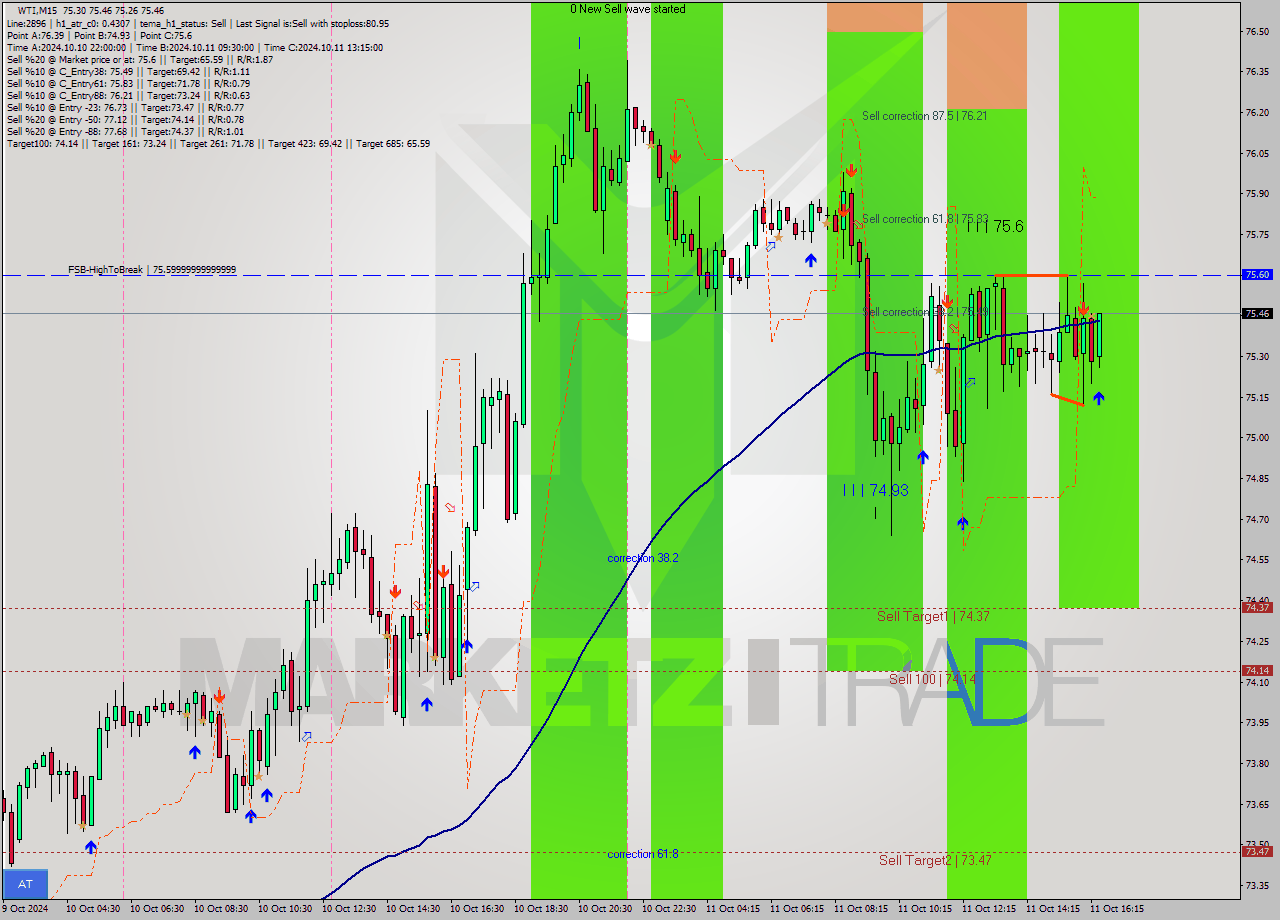Select the 'Sell Target1 | 74.37' label
1280x920 pixels.
pyautogui.click(x=933, y=616)
